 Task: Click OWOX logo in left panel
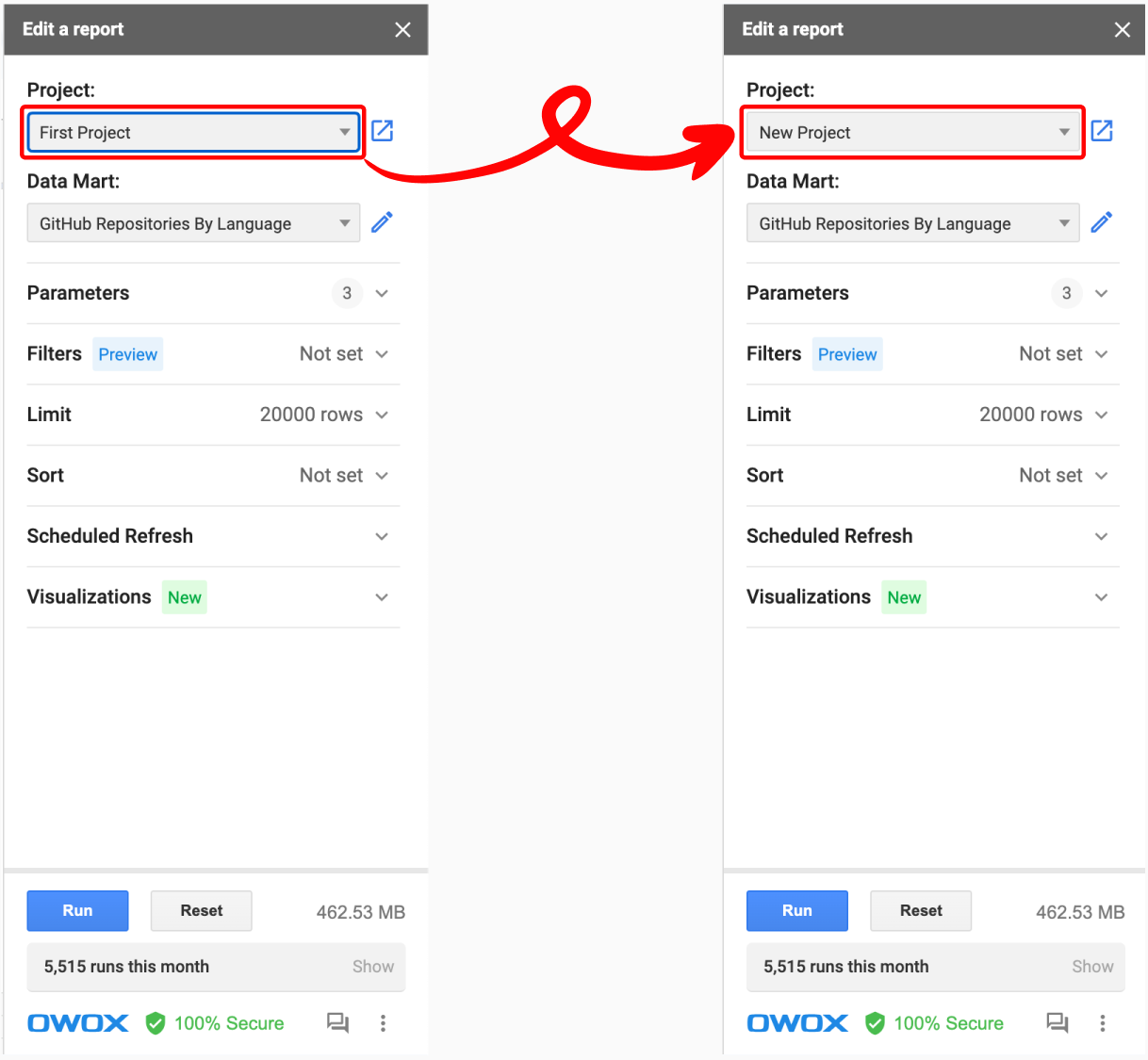click(x=78, y=1023)
